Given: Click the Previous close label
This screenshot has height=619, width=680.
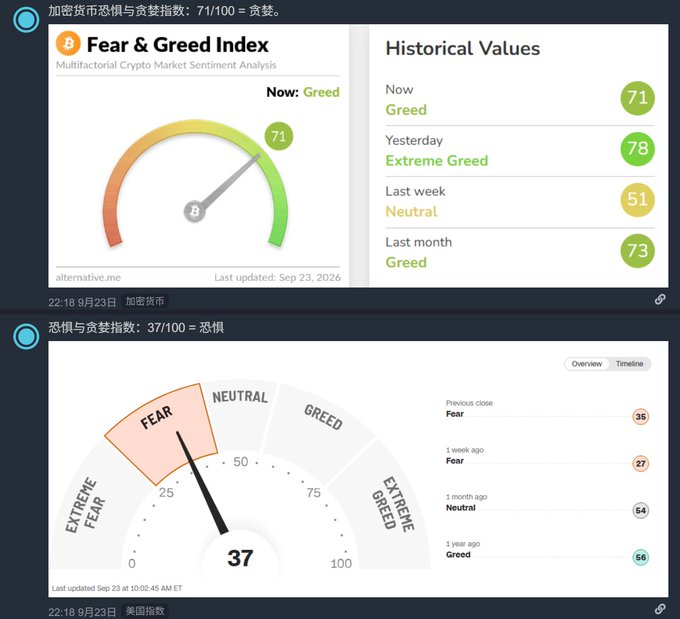Looking at the screenshot, I should 469,403.
